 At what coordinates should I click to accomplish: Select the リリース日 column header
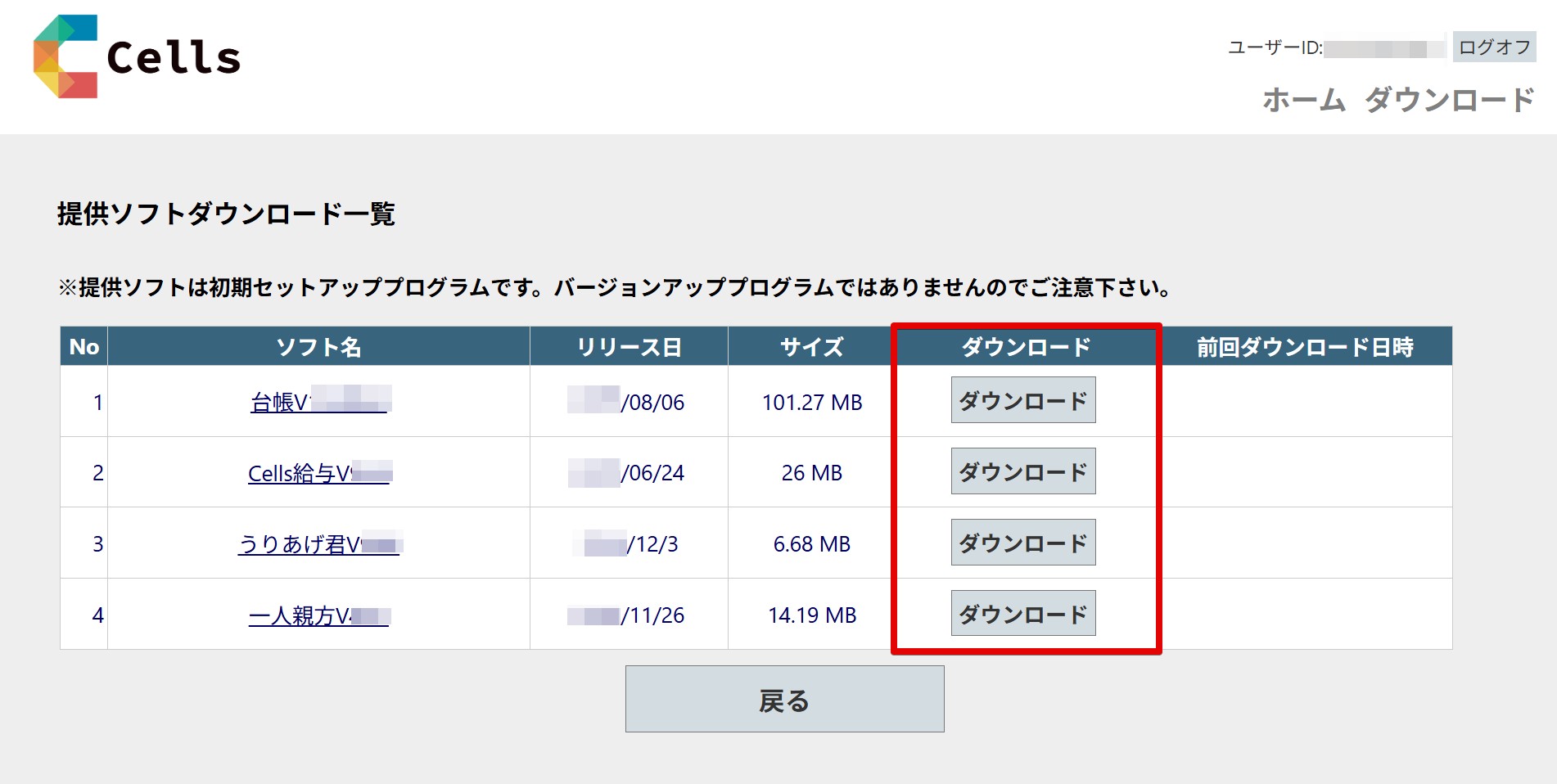pyautogui.click(x=629, y=347)
